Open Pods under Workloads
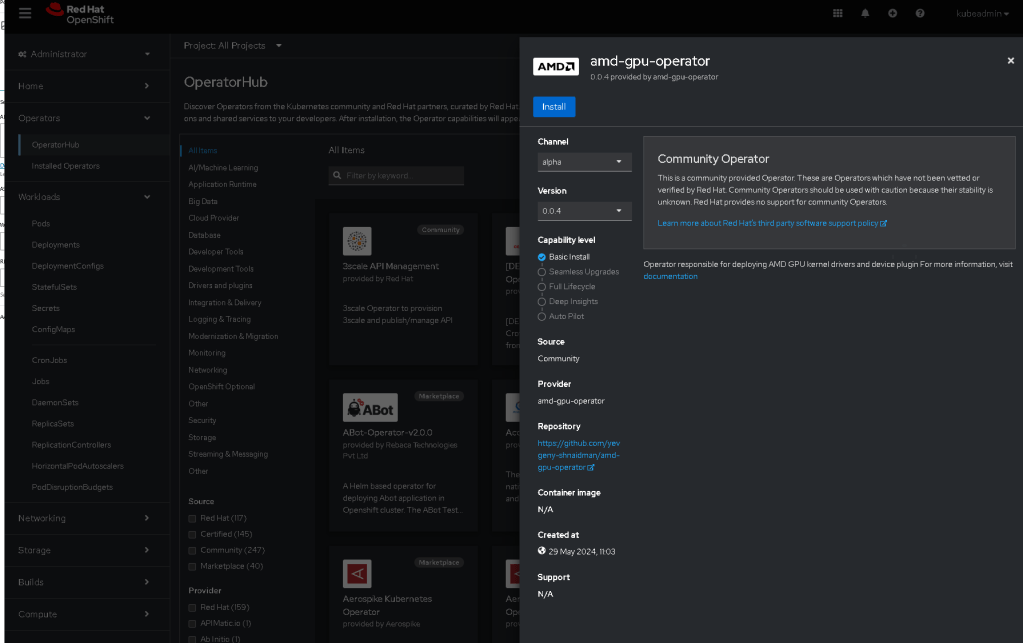1023x643 pixels. [x=41, y=224]
